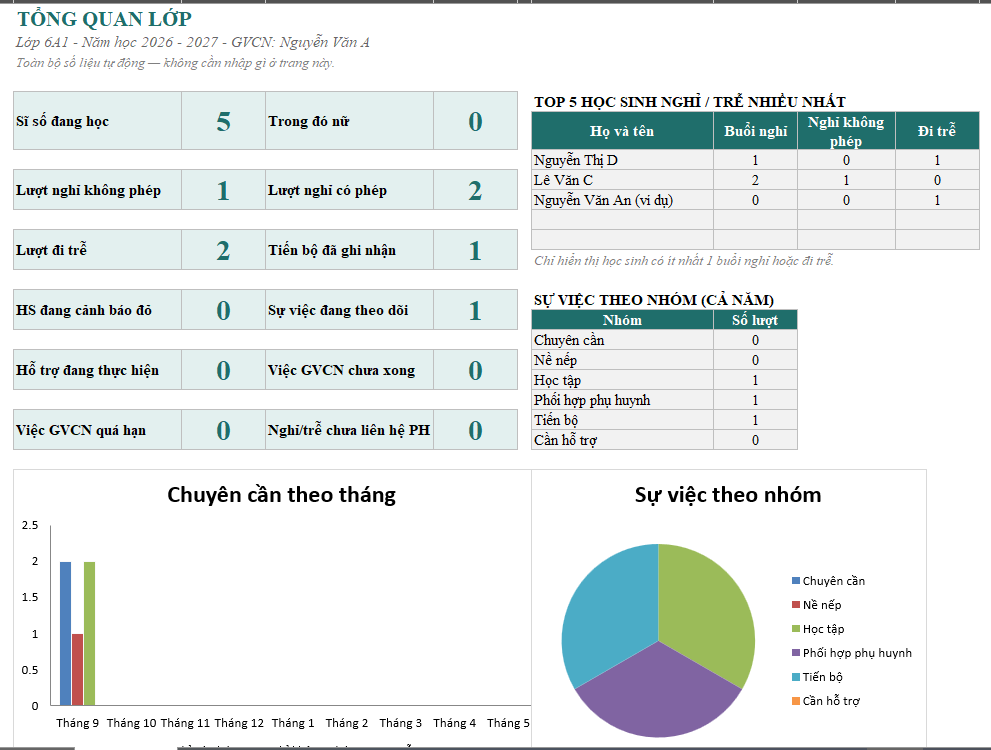Click the "Buổi nghỉ" column header
Screen dimensions: 991x750
tap(755, 131)
